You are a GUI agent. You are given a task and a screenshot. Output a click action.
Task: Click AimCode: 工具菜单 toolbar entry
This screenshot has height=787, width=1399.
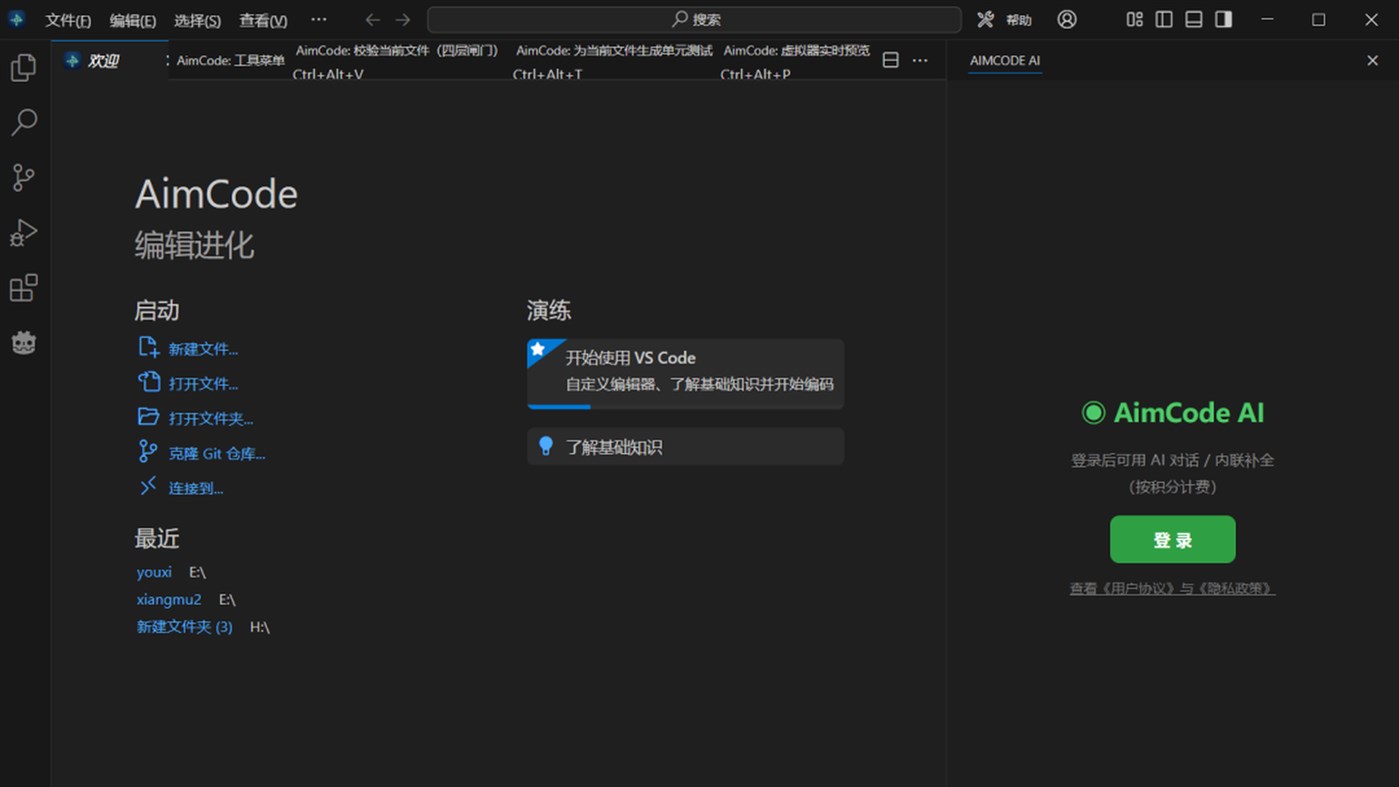(x=230, y=60)
